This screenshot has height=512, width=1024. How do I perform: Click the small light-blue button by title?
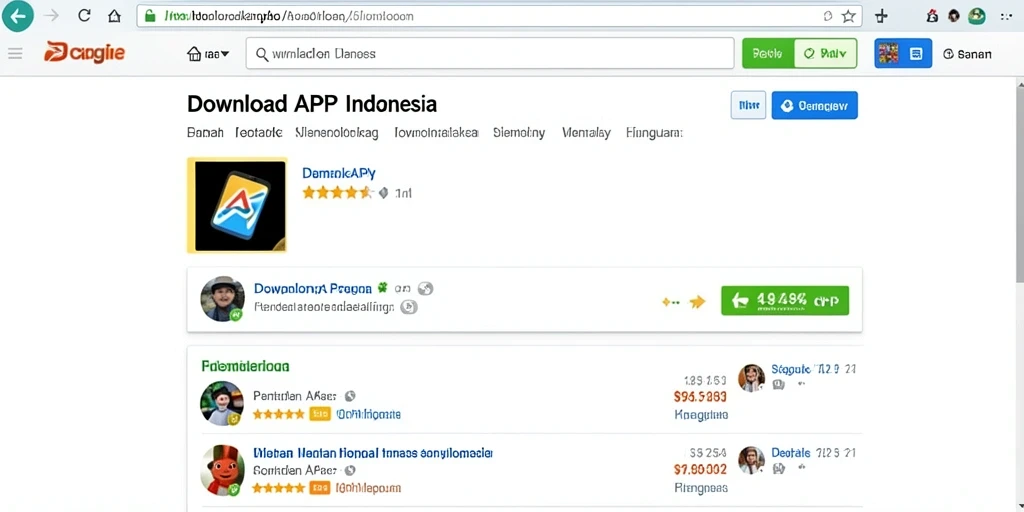click(x=748, y=105)
